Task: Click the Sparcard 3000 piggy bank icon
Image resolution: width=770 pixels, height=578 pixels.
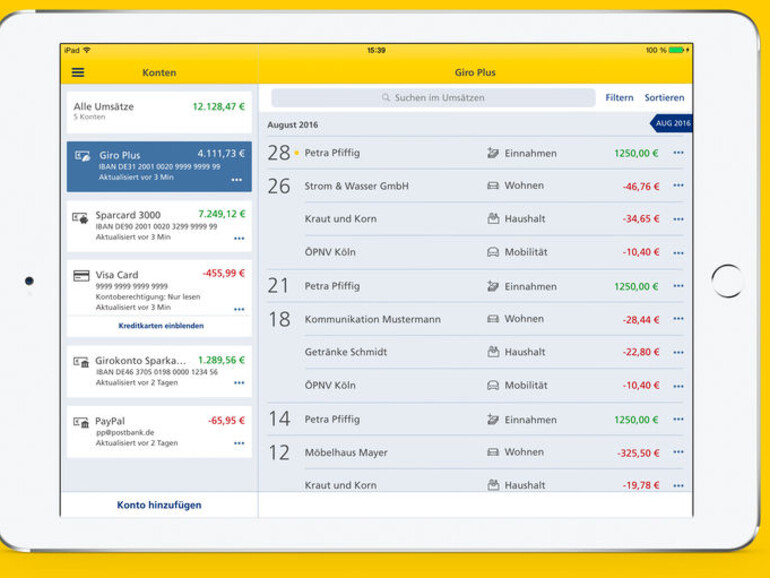Action: pos(80,217)
